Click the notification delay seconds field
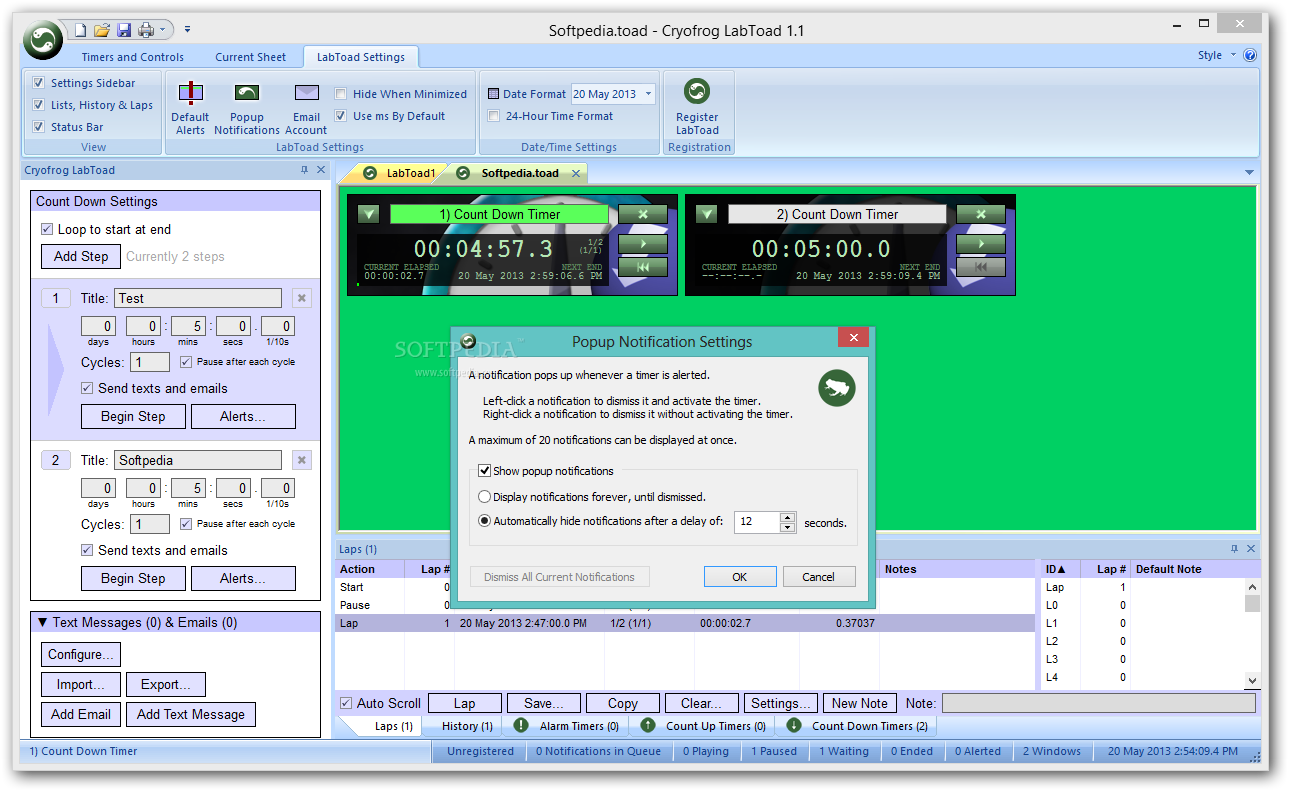 pyautogui.click(x=757, y=522)
